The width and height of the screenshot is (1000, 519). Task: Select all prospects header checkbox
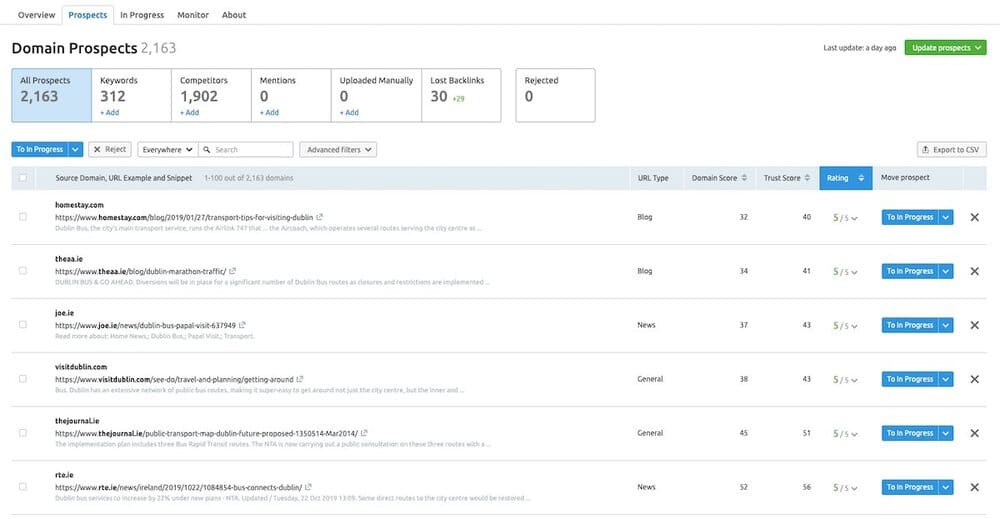[x=23, y=178]
